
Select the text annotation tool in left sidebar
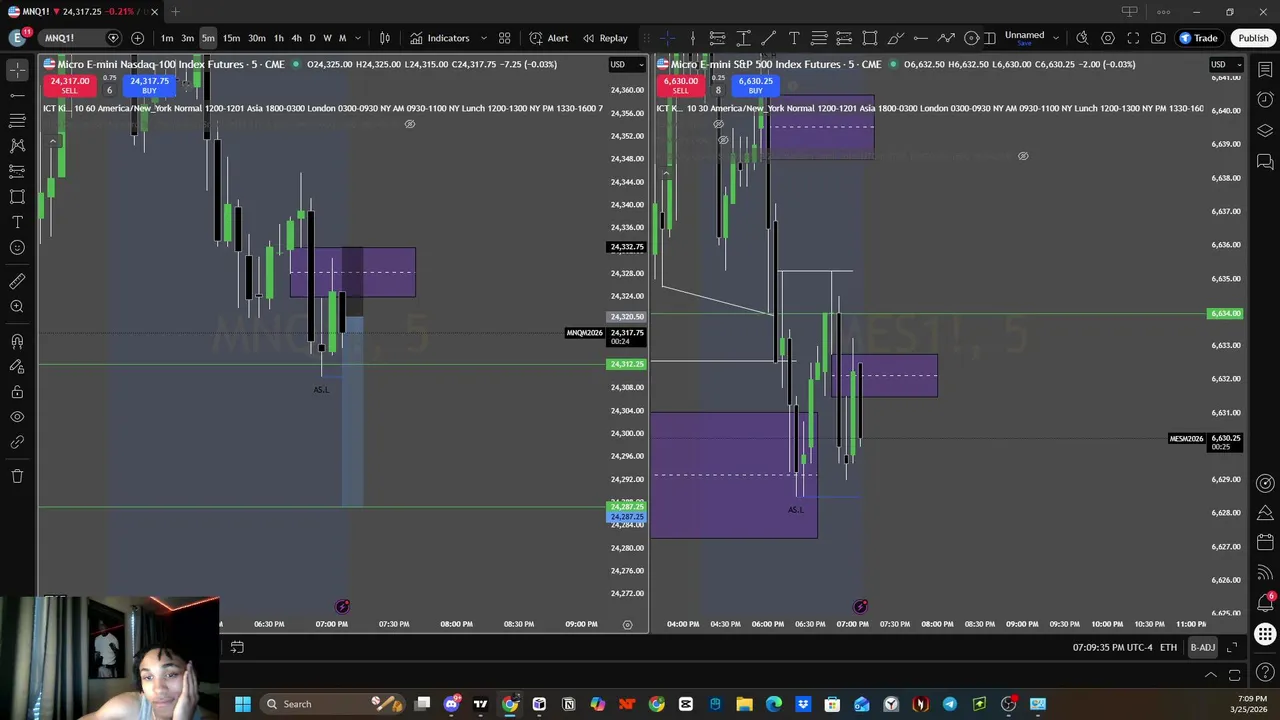17,222
